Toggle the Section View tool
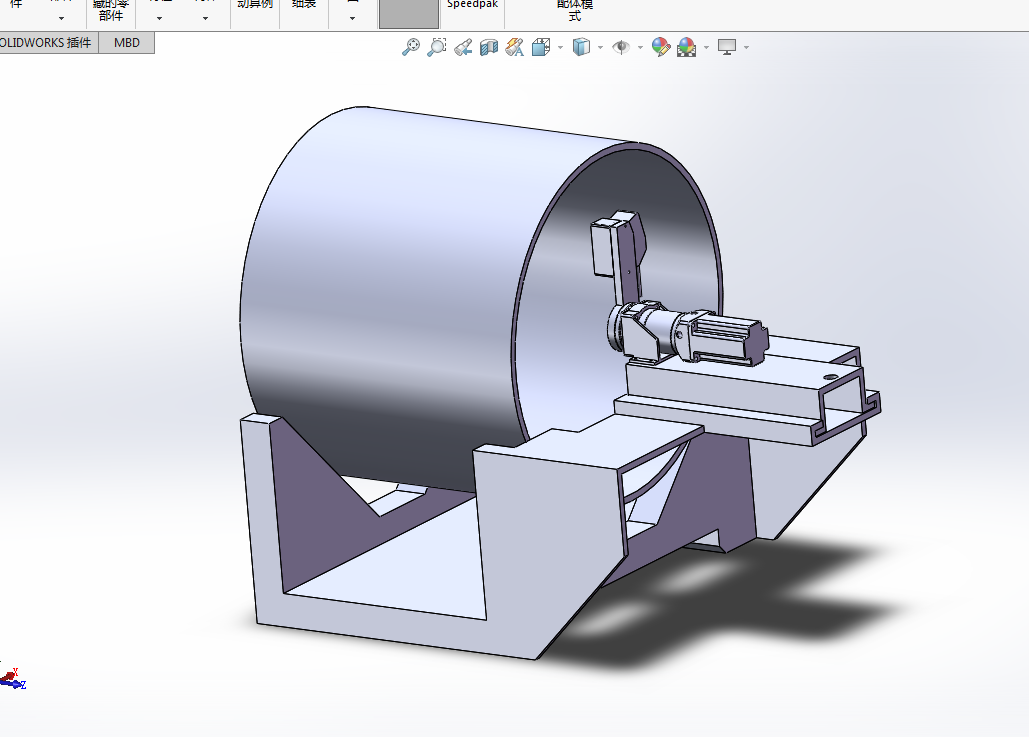This screenshot has width=1029, height=737. [x=488, y=47]
